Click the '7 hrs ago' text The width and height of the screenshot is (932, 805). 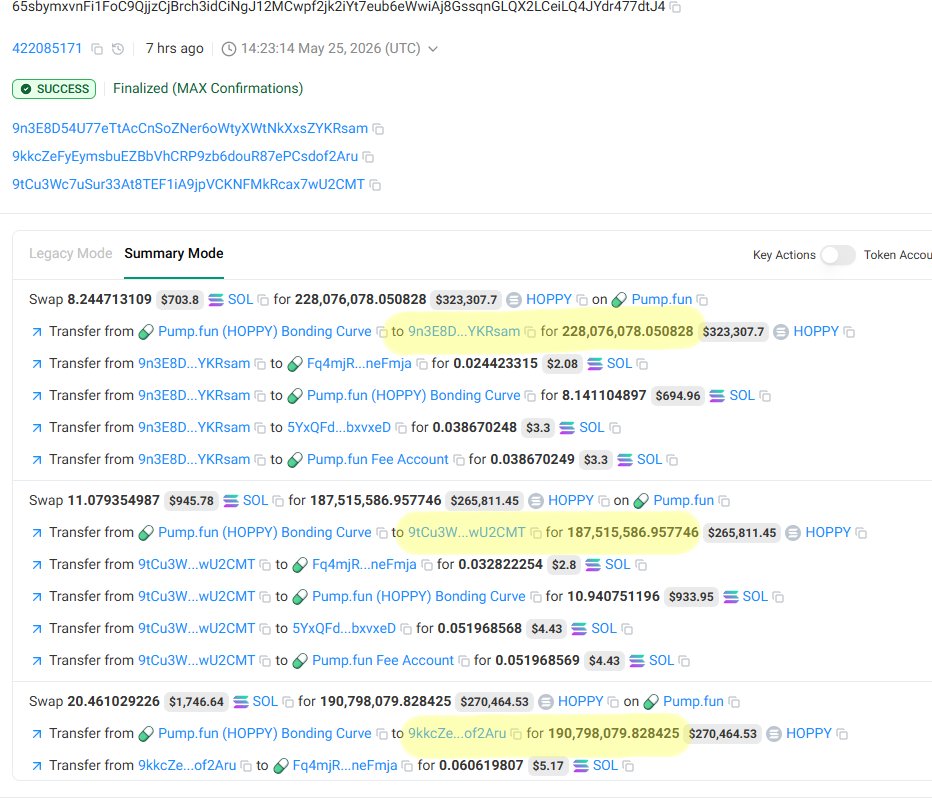[x=175, y=48]
